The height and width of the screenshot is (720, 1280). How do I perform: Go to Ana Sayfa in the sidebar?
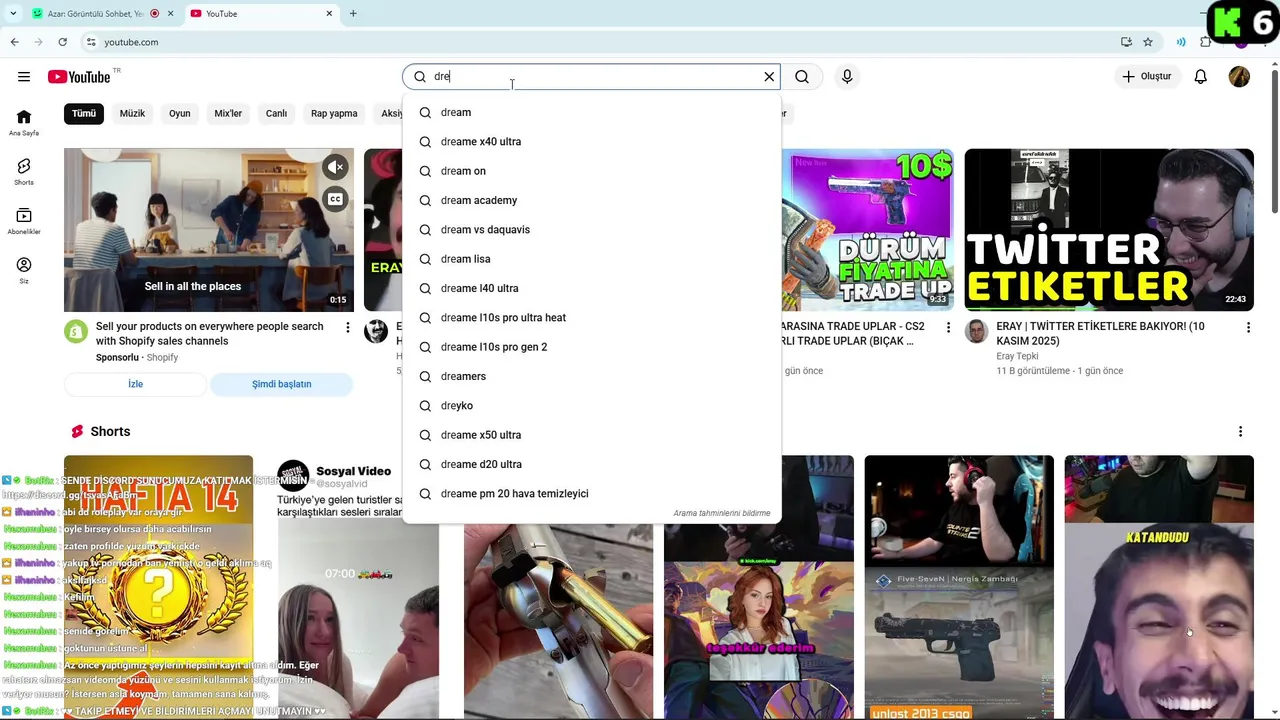click(x=24, y=123)
